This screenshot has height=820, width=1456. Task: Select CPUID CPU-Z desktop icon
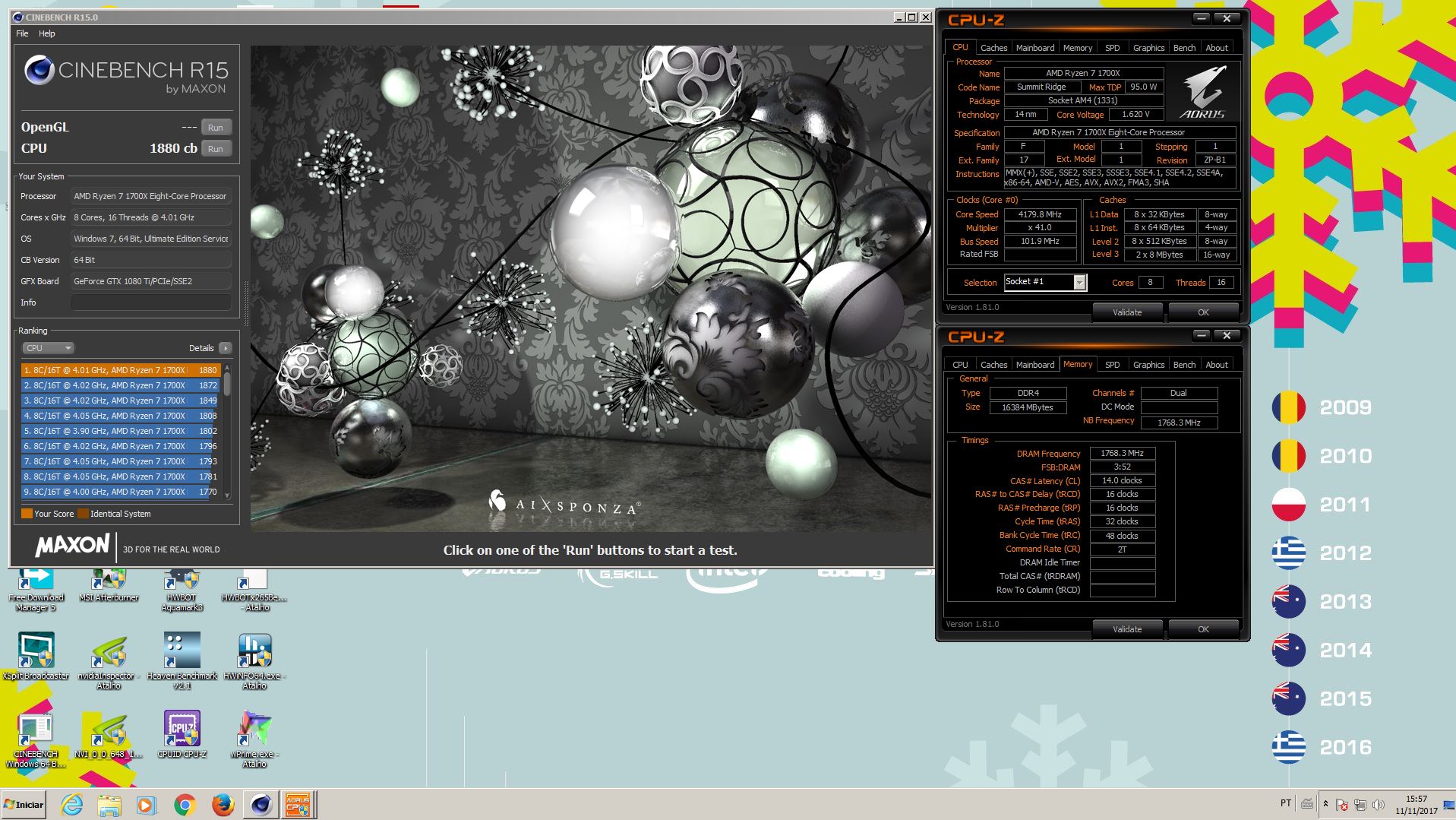click(182, 734)
